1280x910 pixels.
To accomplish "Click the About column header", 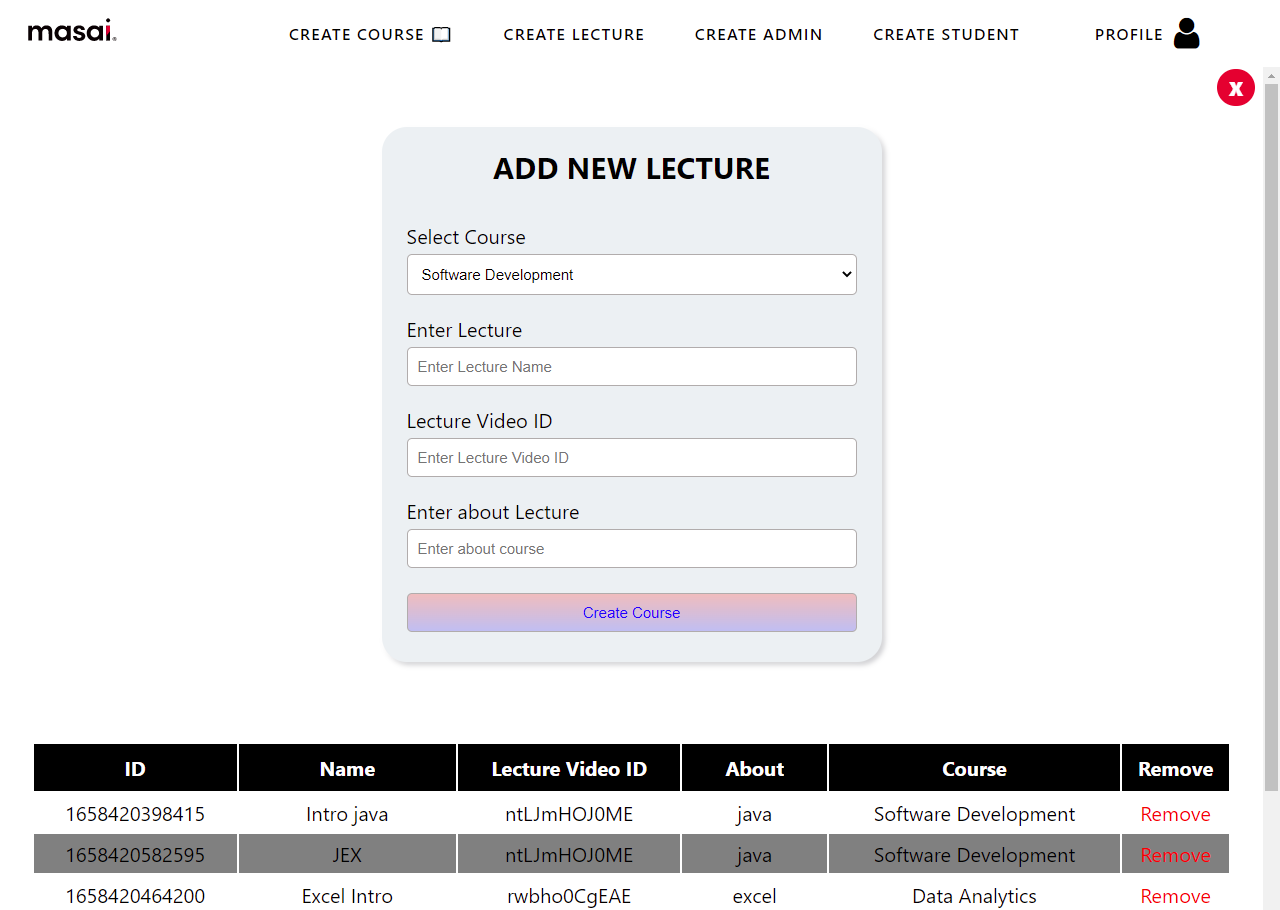I will click(x=754, y=768).
